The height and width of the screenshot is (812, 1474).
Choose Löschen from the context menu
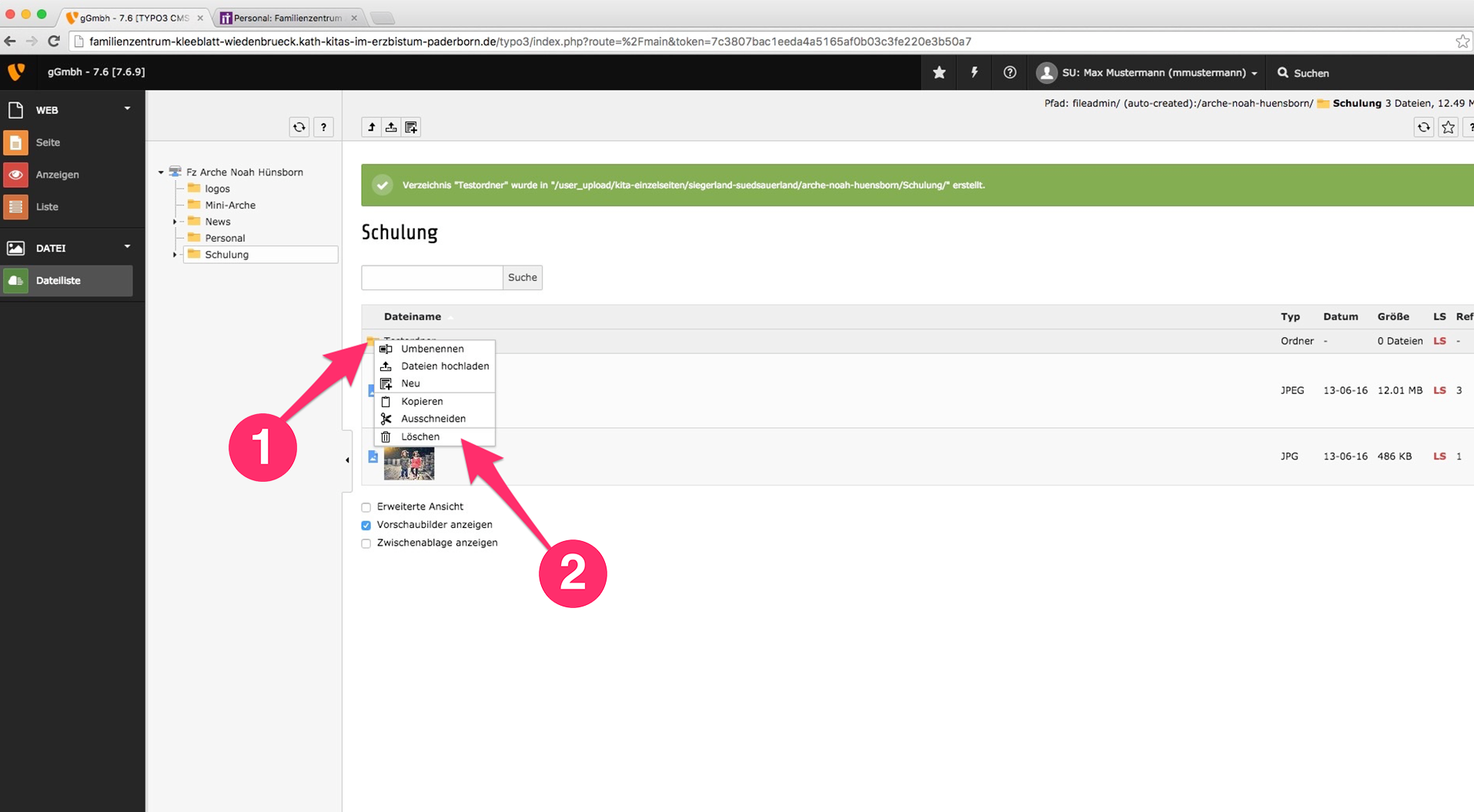pyautogui.click(x=420, y=436)
